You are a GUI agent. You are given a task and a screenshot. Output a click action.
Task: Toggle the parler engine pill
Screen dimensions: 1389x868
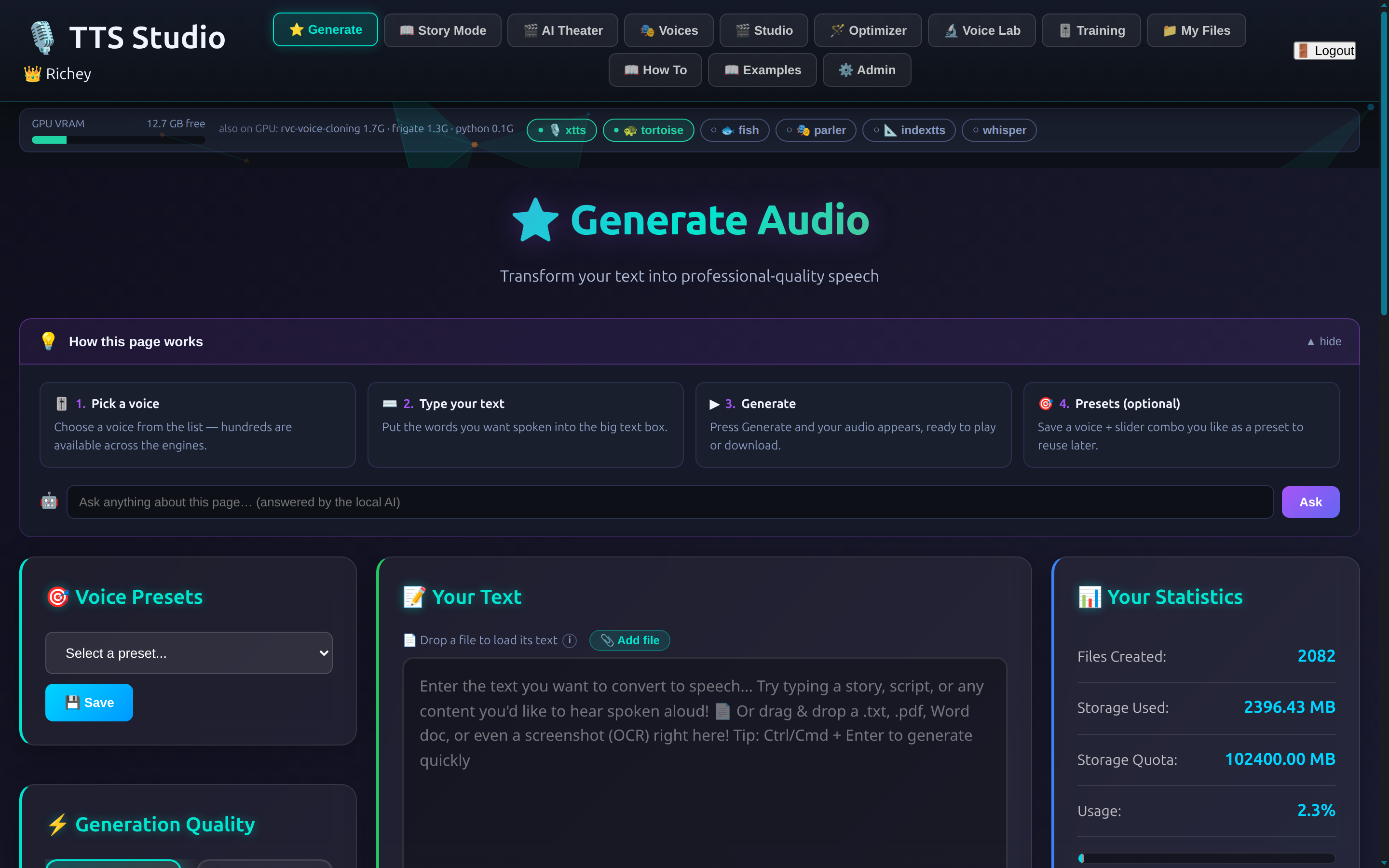(816, 130)
